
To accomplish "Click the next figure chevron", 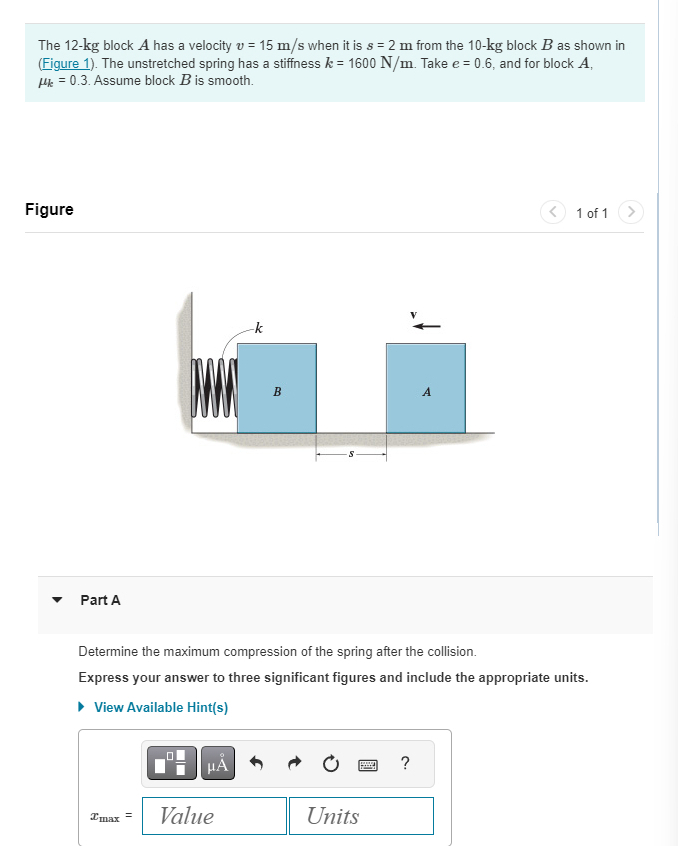I will coord(631,212).
